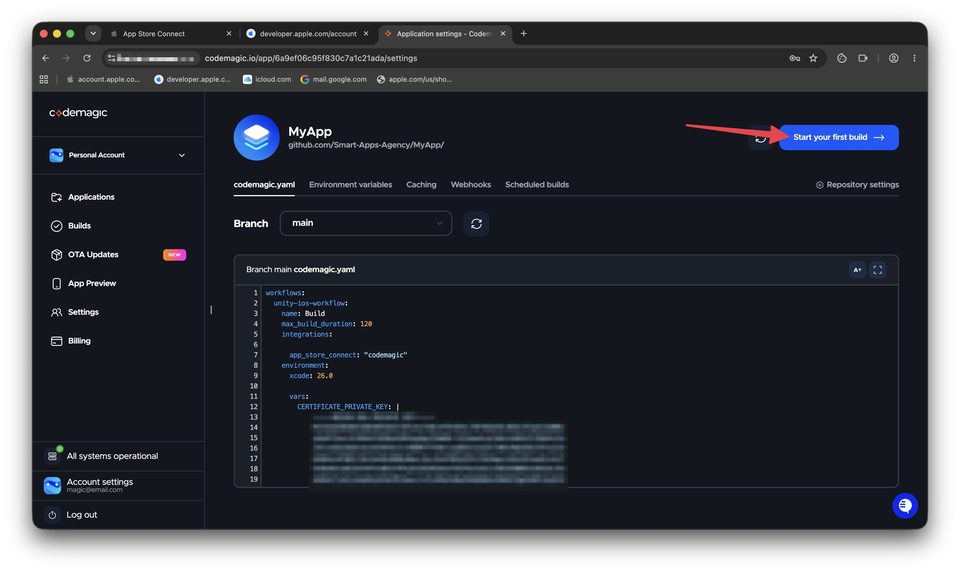Open account.apple.co... bookmark
This screenshot has height=572, width=960.
[x=103, y=80]
